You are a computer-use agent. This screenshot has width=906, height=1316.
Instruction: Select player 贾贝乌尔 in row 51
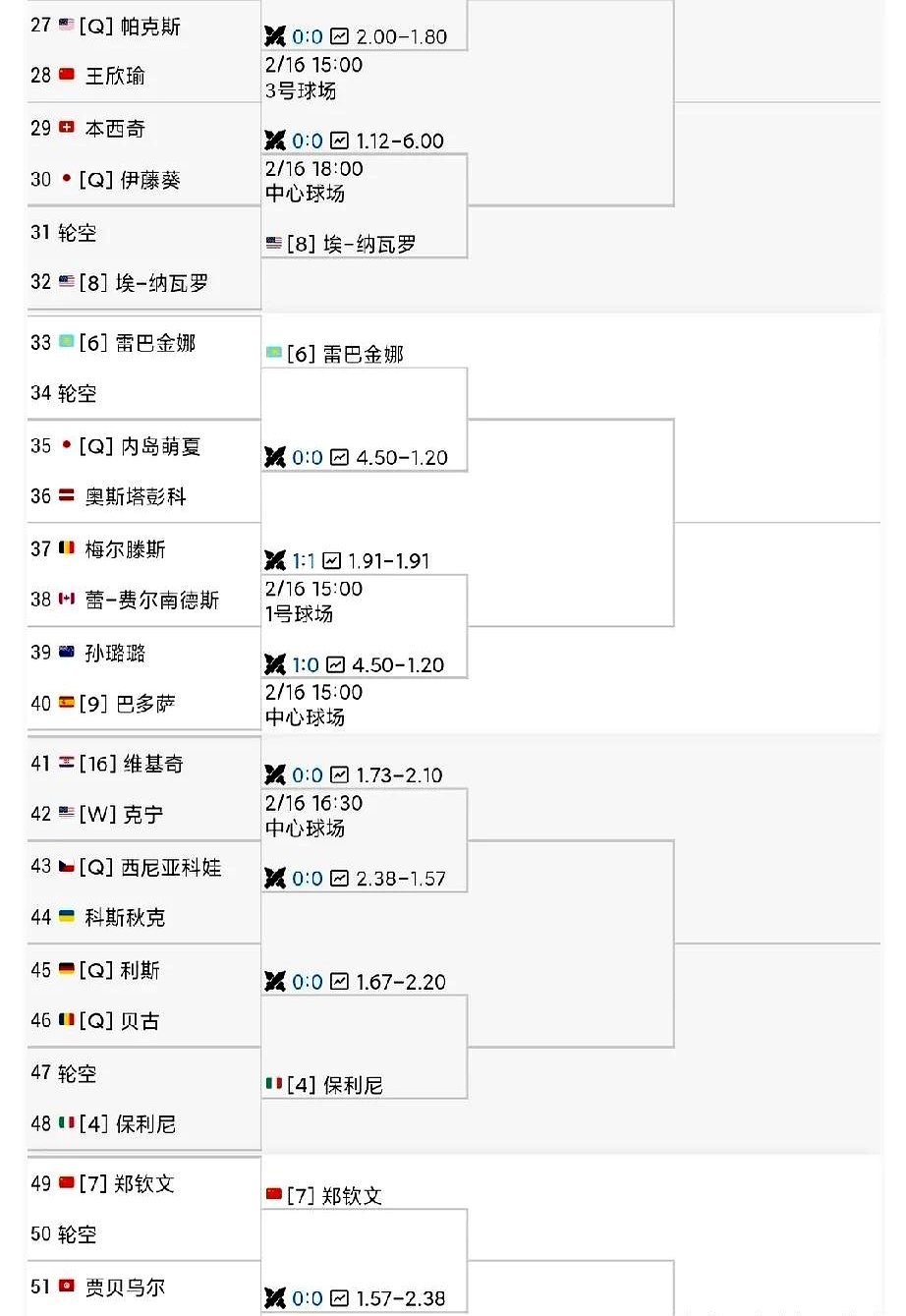125,1287
